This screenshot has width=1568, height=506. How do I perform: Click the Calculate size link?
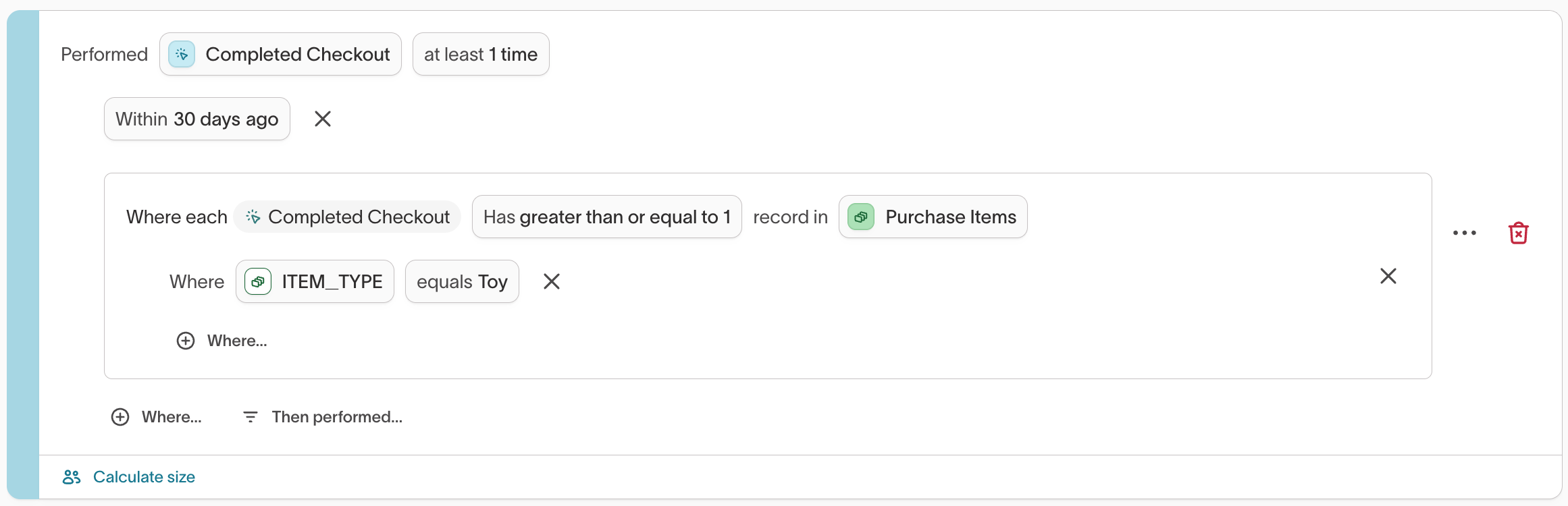[144, 476]
